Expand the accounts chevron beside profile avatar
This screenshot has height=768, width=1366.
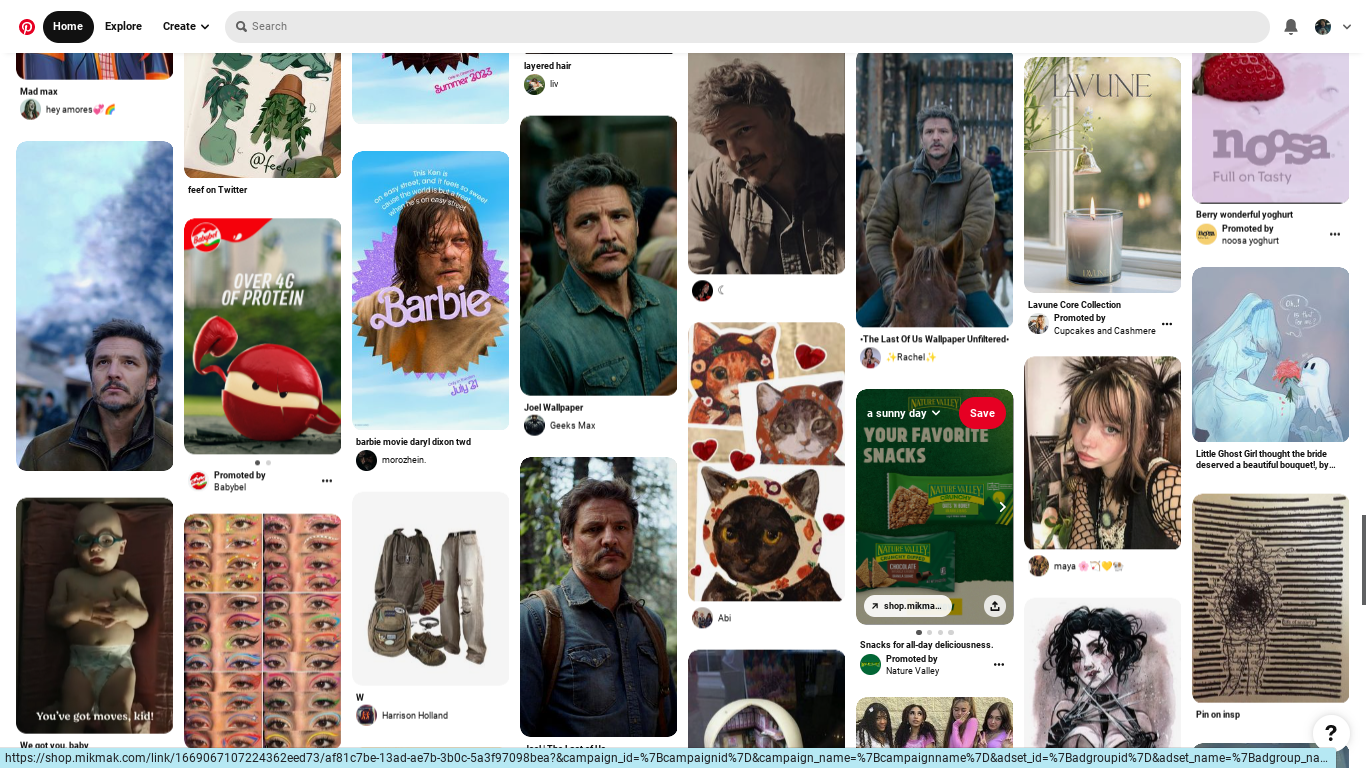click(x=1347, y=27)
